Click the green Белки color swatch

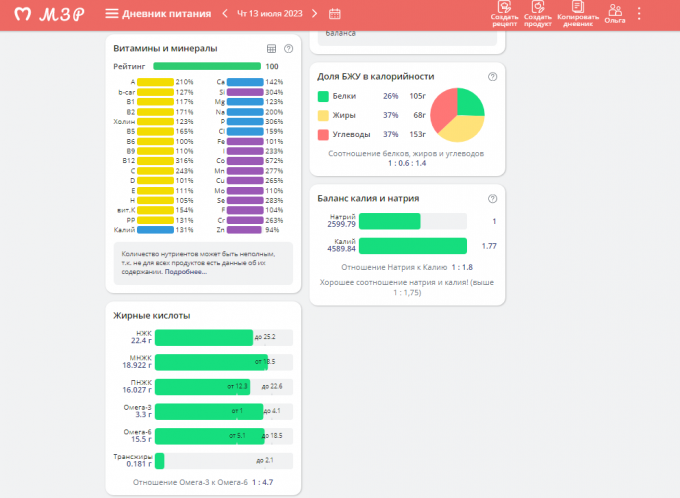(x=323, y=96)
